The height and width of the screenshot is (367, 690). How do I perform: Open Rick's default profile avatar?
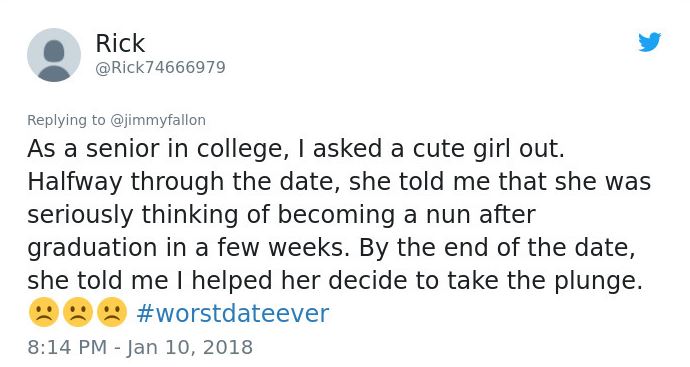54,55
